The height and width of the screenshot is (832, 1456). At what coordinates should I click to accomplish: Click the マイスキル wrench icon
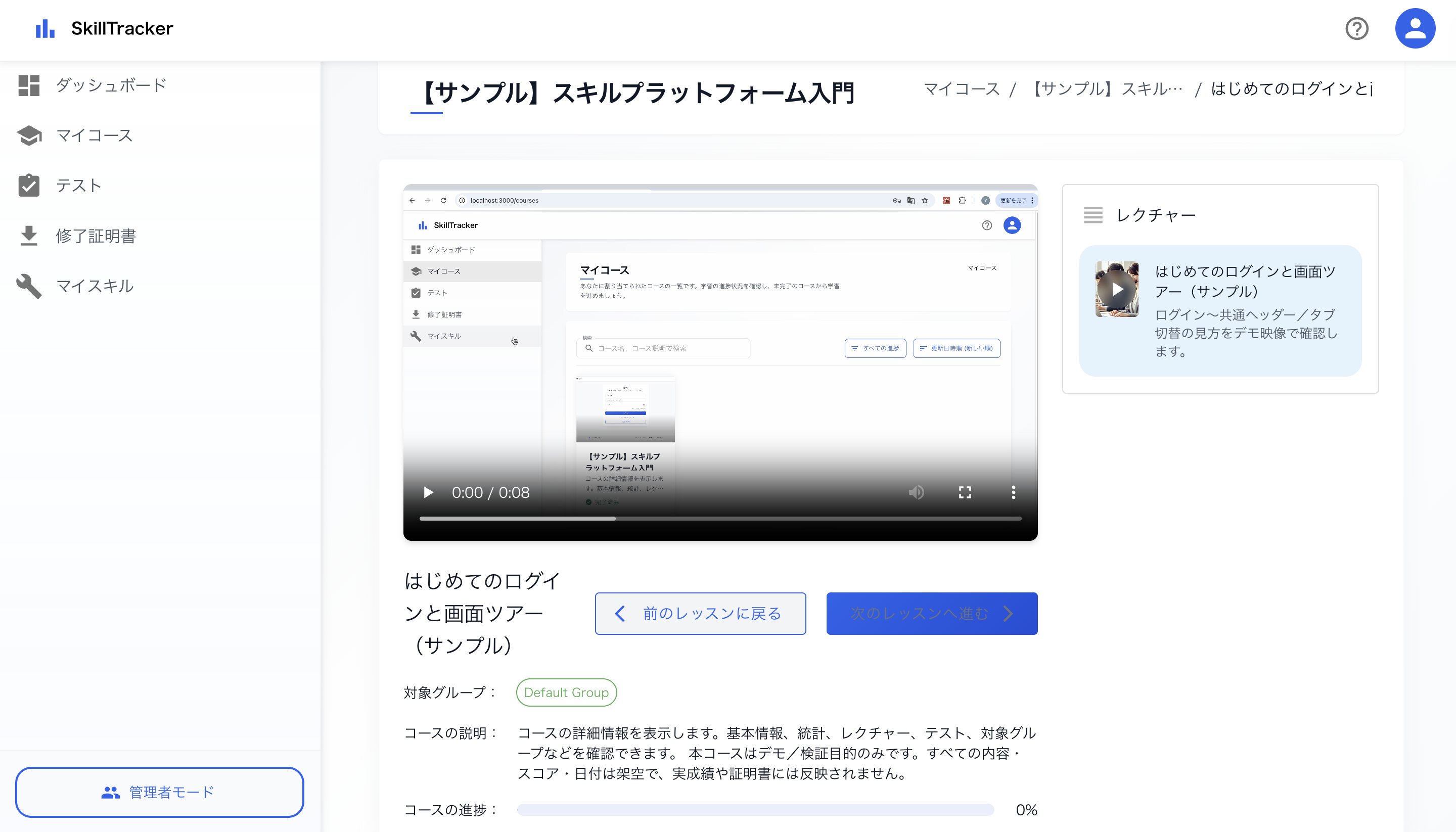[x=29, y=286]
